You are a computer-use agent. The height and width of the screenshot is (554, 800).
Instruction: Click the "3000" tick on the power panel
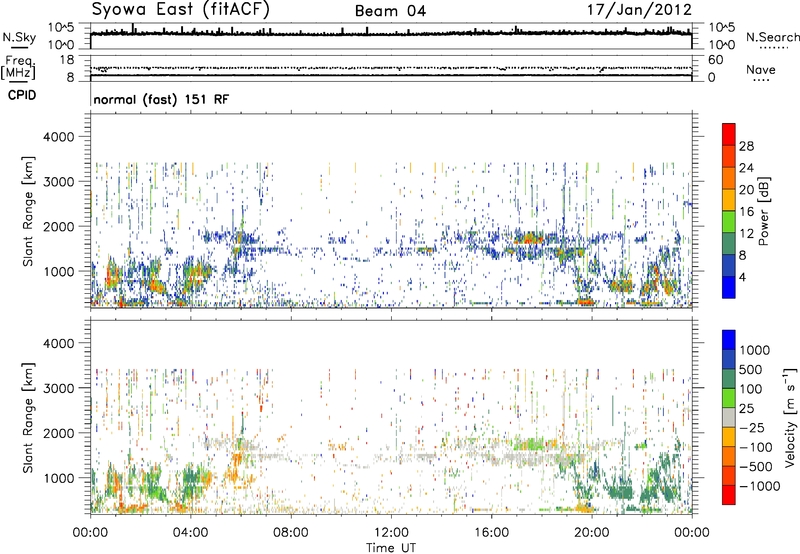pos(58,182)
